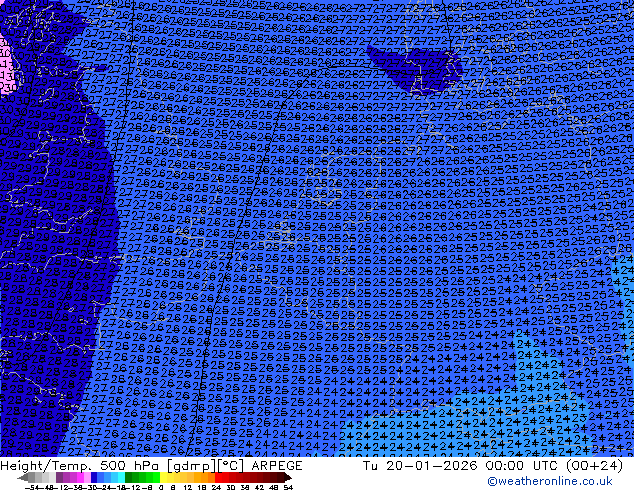The height and width of the screenshot is (490, 634).
Task: Click the (00+24) forecast hour label
Action: tap(594, 466)
